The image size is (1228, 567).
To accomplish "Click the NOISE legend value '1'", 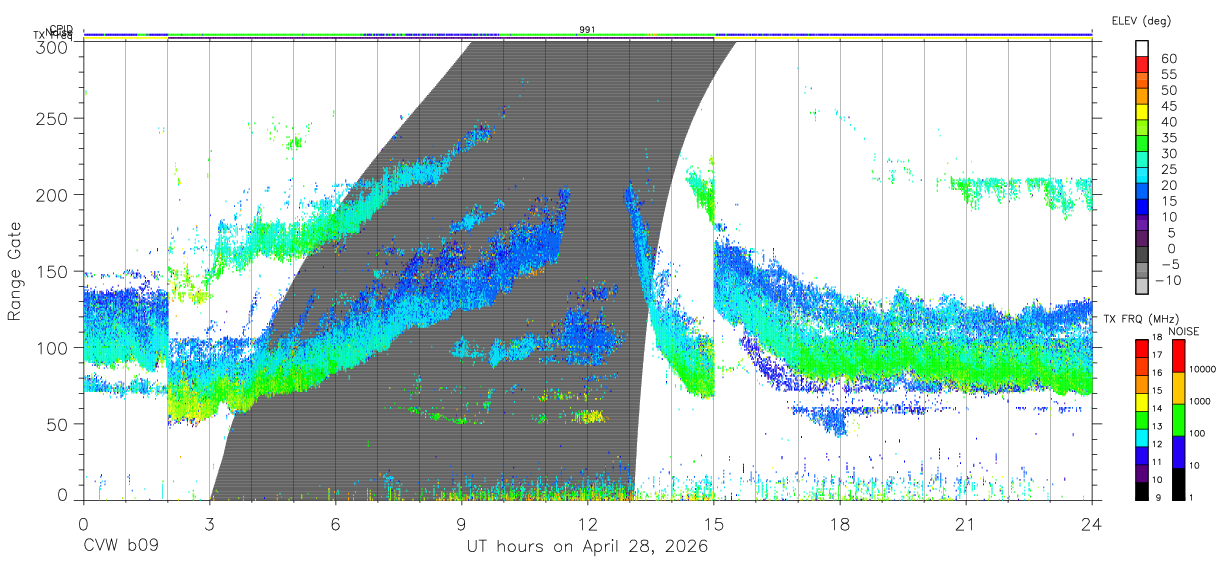I will click(x=1191, y=497).
